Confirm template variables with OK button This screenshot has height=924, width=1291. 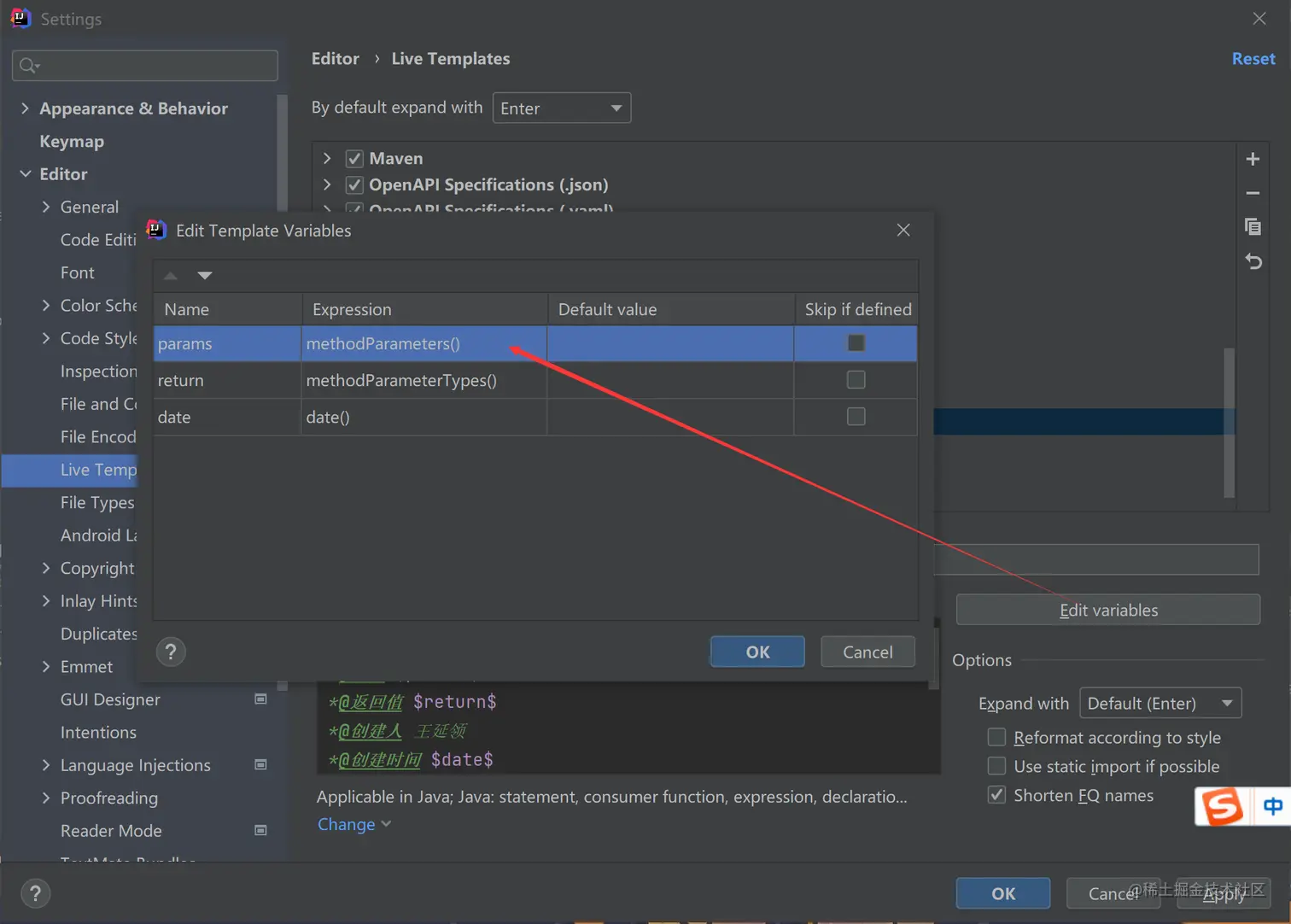757,652
